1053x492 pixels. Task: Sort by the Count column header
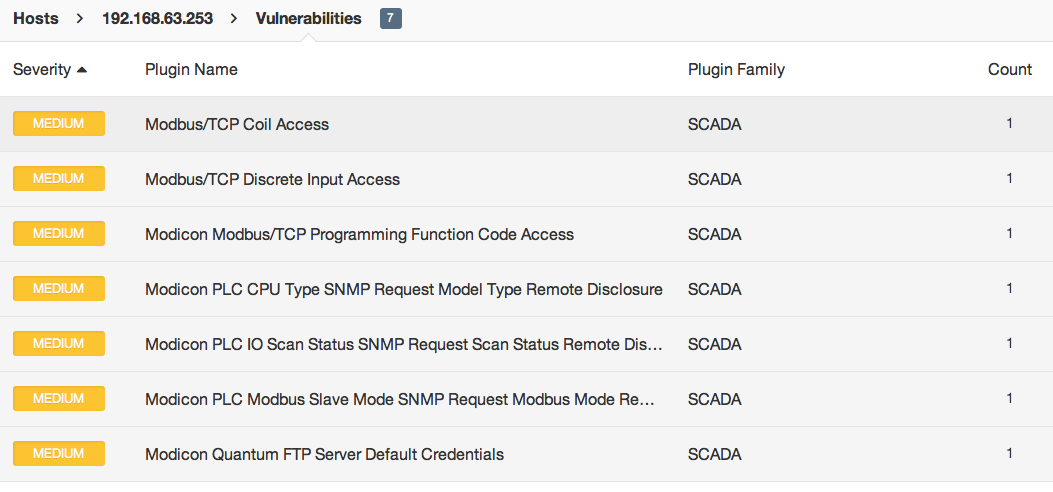pos(1009,69)
